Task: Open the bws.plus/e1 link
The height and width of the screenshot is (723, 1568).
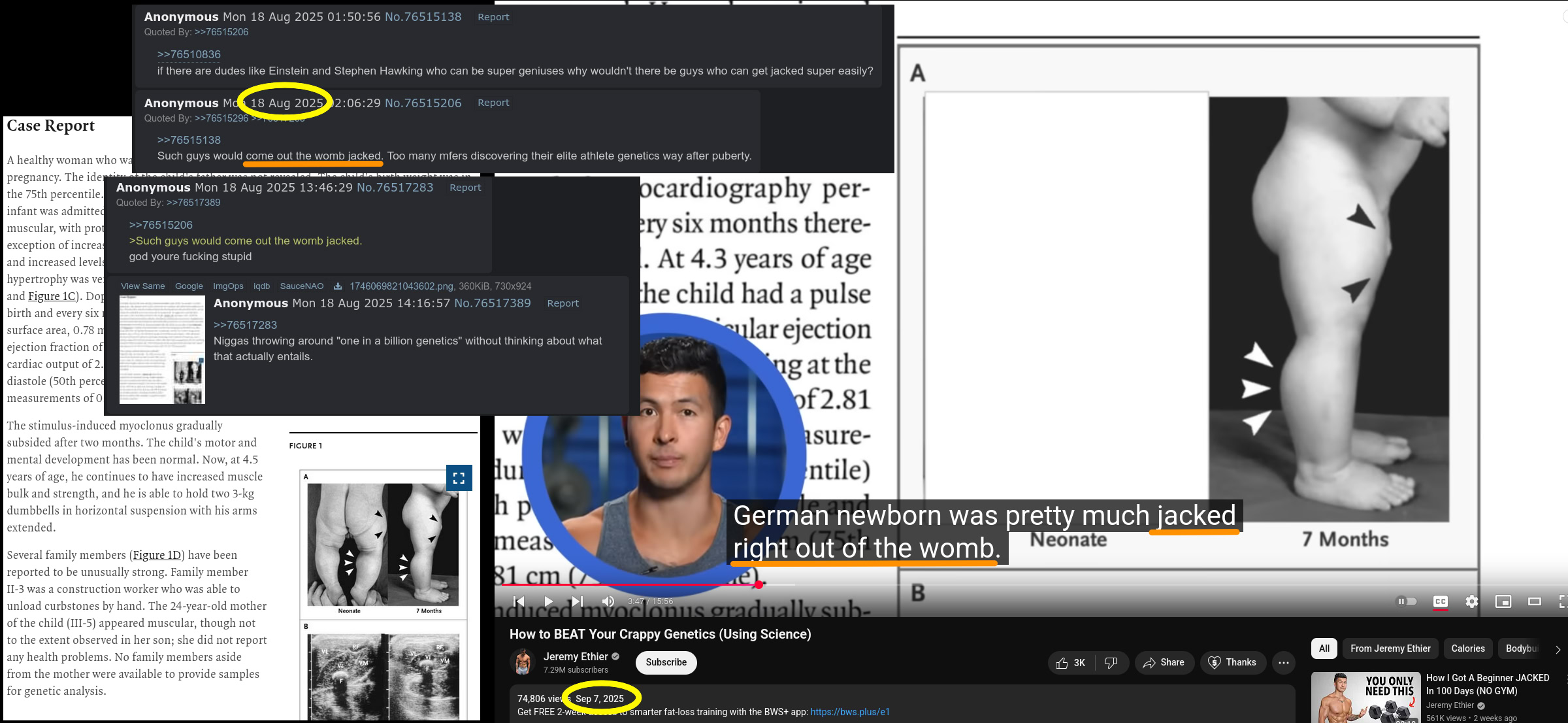Action: pos(849,712)
